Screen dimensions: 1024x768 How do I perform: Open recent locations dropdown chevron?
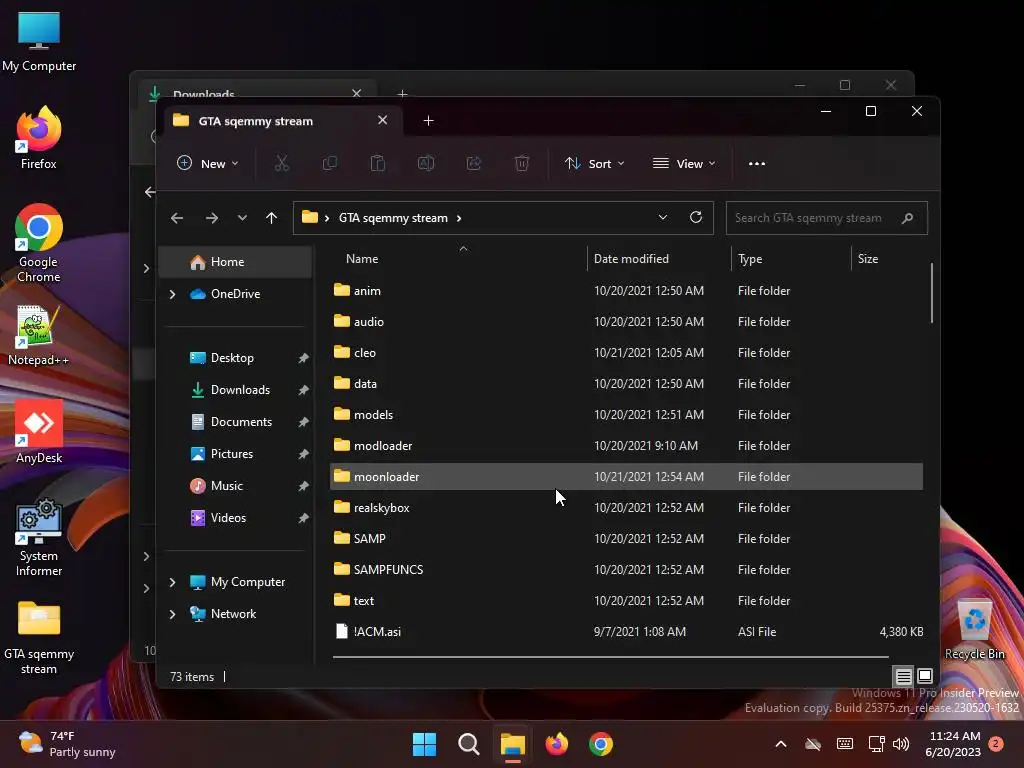pyautogui.click(x=242, y=218)
